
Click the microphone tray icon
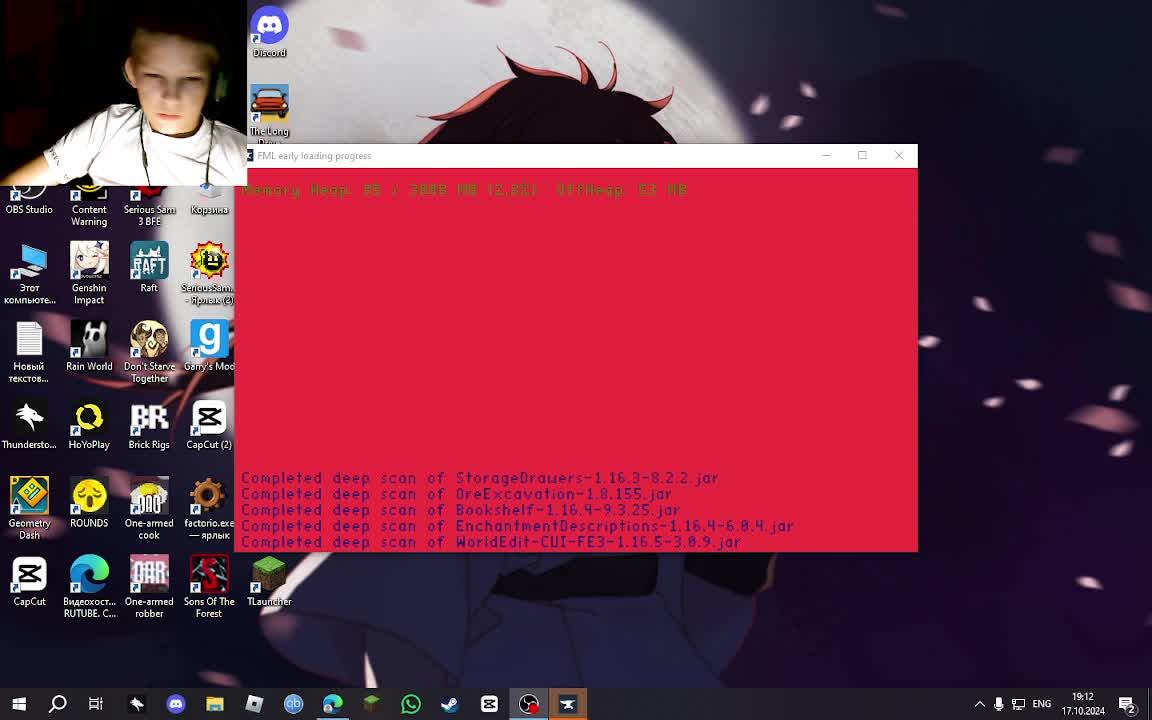(x=998, y=705)
